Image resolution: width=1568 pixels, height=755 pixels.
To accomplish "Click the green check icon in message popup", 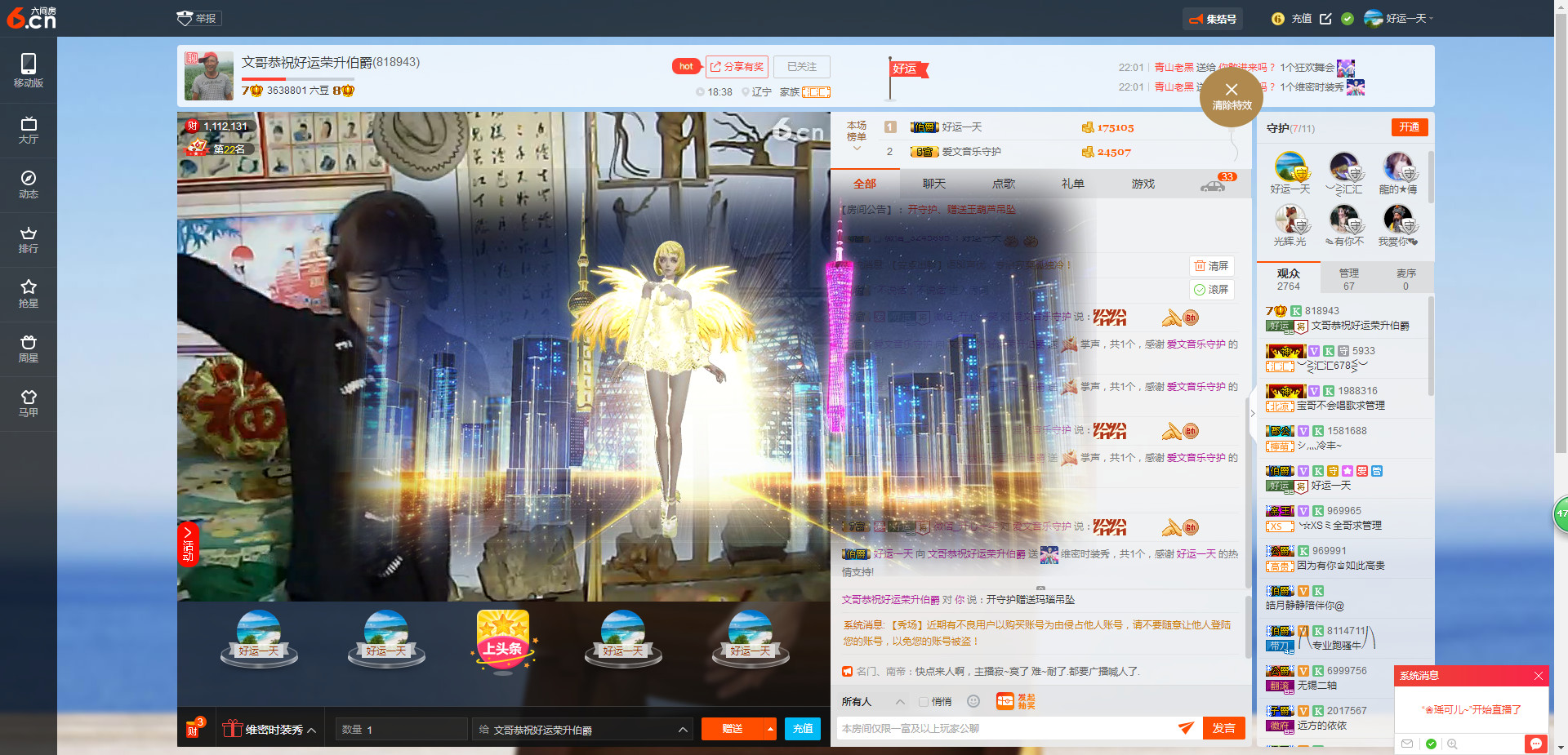I will tap(1431, 744).
